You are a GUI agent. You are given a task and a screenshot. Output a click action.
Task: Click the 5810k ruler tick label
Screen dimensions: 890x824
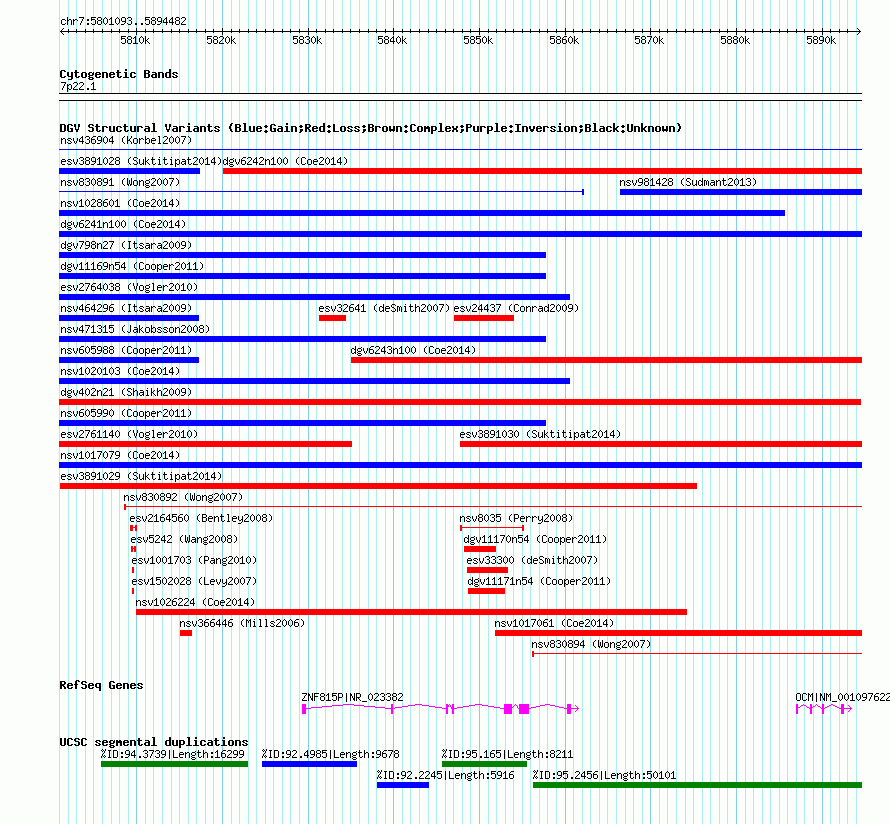click(x=135, y=40)
